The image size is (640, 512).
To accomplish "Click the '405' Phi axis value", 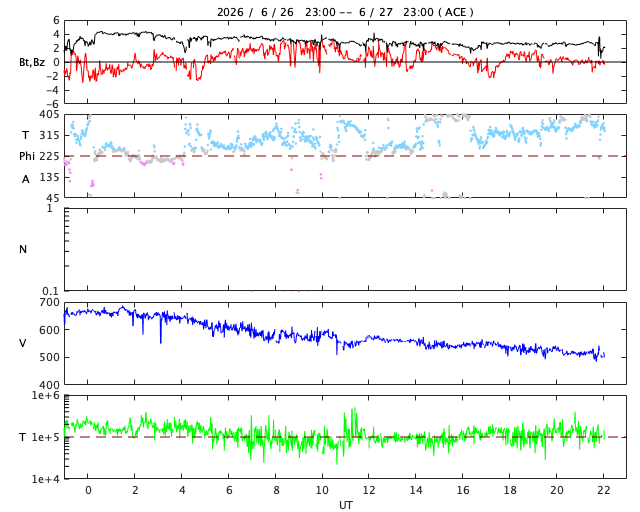I will coord(49,115).
